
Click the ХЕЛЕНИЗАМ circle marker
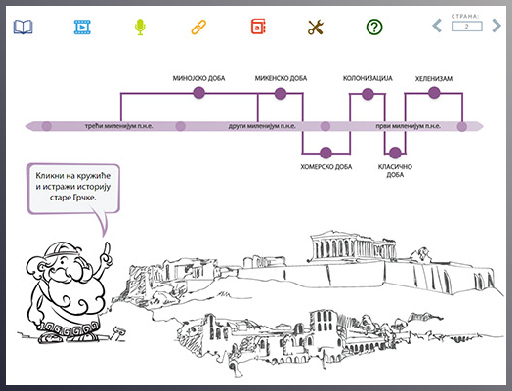434,93
